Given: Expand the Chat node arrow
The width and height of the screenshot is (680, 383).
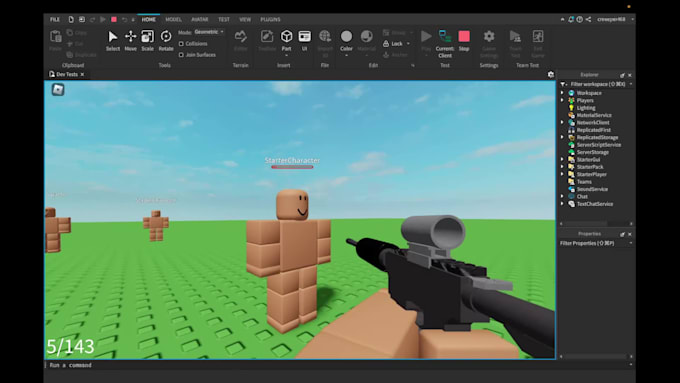Looking at the screenshot, I should (562, 196).
